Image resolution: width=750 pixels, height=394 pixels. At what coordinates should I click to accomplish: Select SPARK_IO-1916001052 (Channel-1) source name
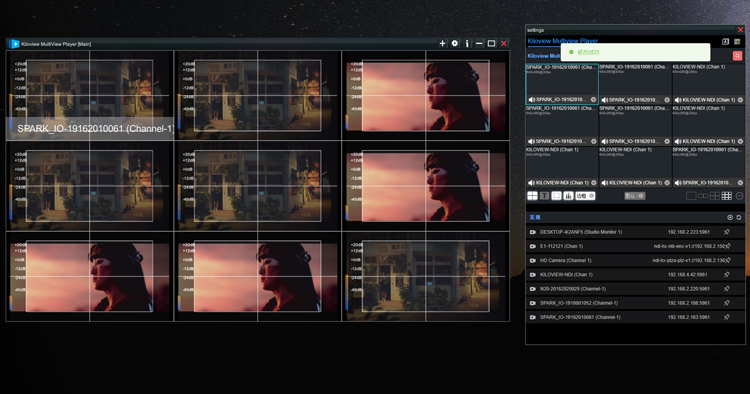coord(580,303)
